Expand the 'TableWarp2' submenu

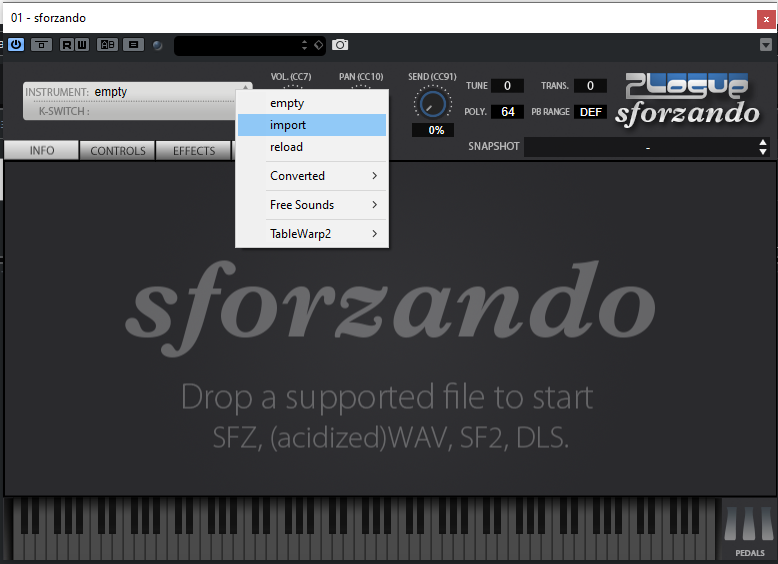pyautogui.click(x=312, y=233)
